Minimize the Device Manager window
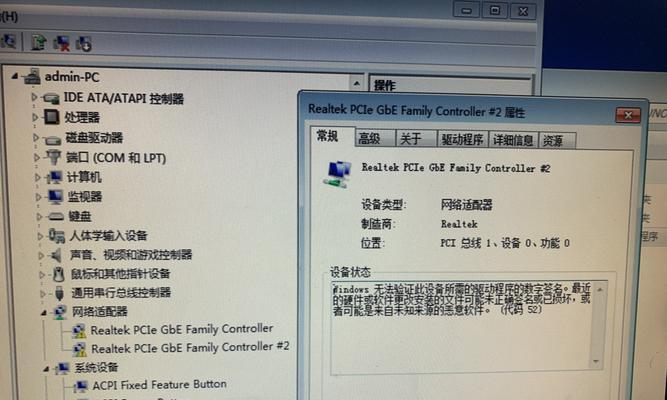 [x=466, y=11]
